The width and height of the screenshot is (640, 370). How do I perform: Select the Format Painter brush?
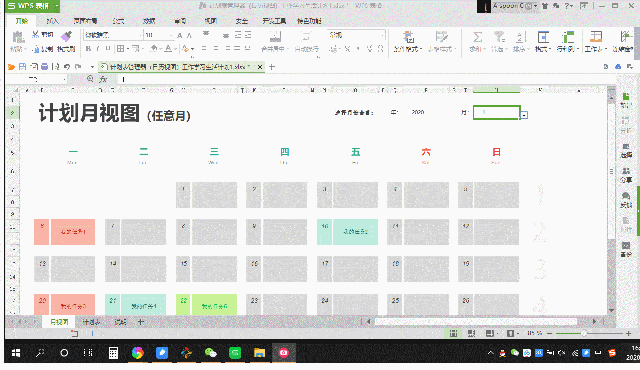[66, 37]
